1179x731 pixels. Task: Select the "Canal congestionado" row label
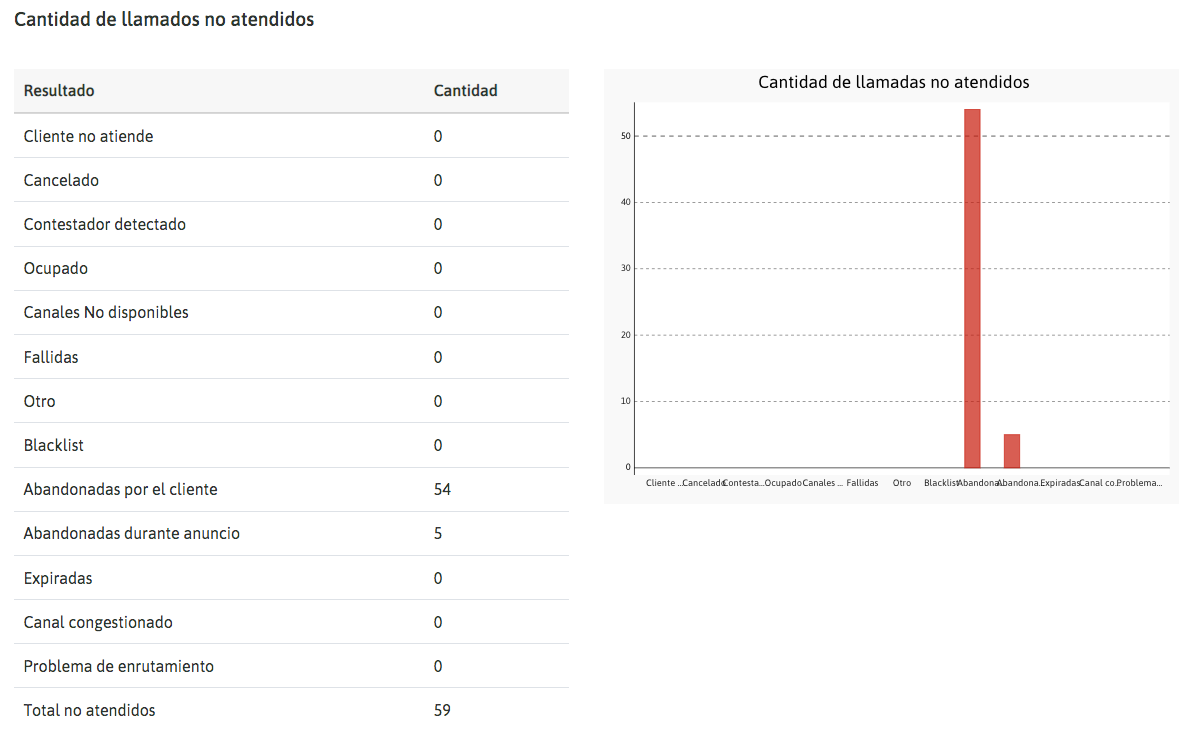98,622
